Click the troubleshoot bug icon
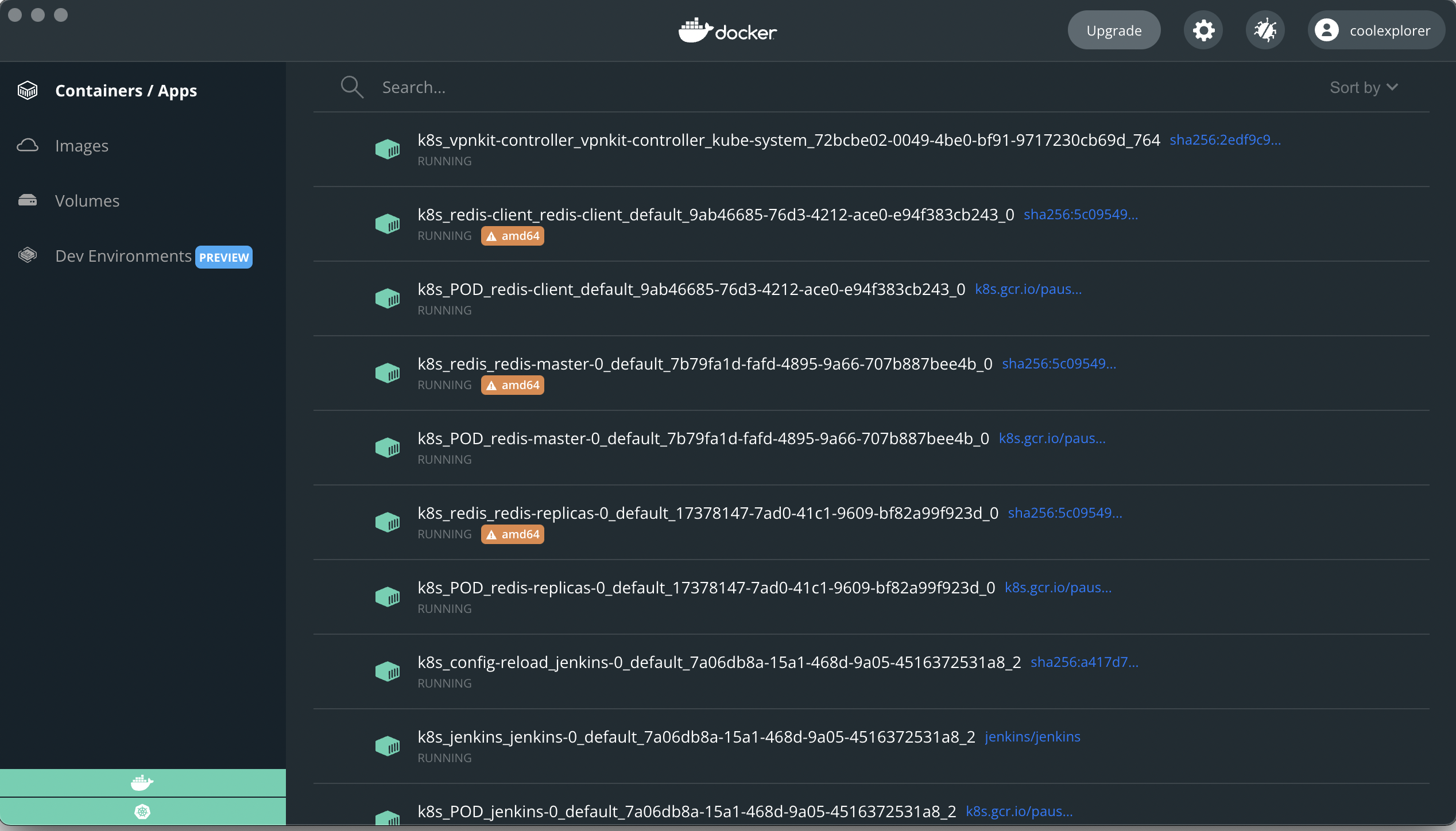Image resolution: width=1456 pixels, height=831 pixels. point(1265,30)
